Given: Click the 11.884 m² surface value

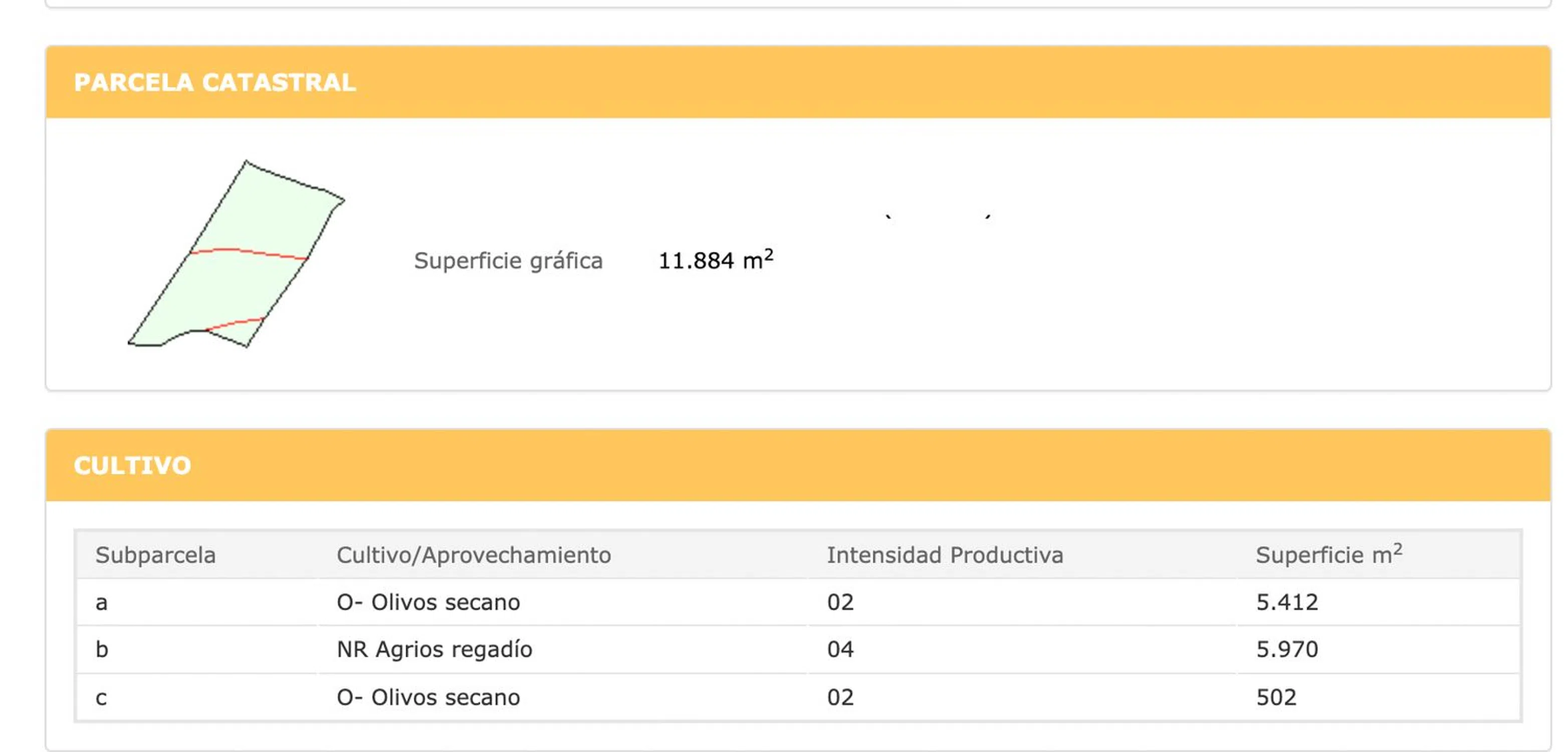Looking at the screenshot, I should [715, 260].
